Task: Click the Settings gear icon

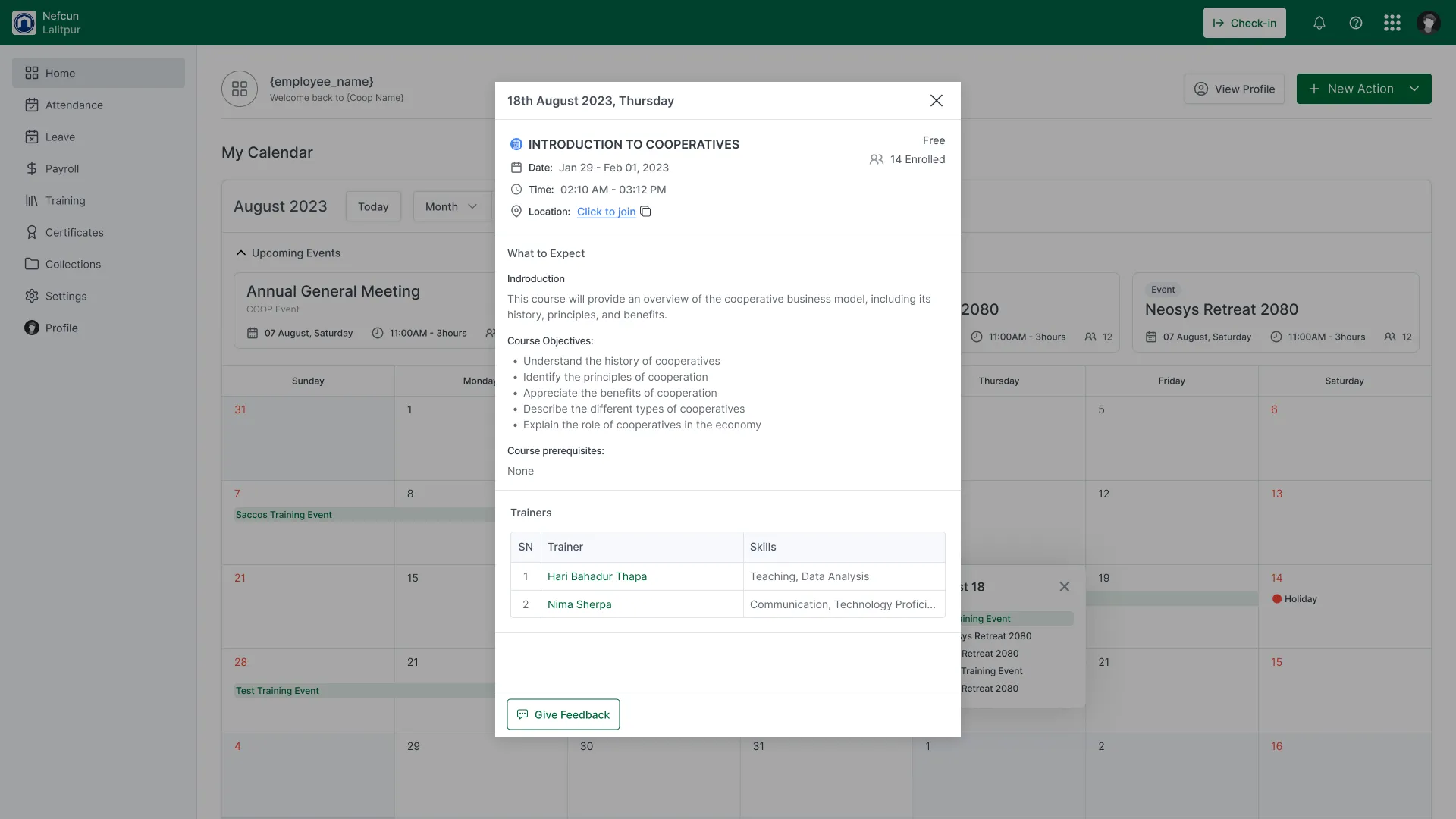Action: click(32, 296)
